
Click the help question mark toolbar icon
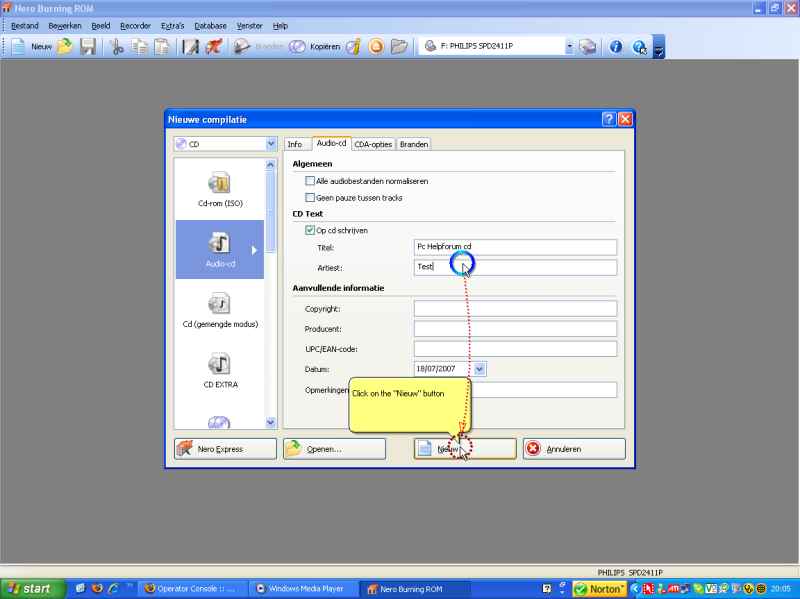click(x=639, y=46)
